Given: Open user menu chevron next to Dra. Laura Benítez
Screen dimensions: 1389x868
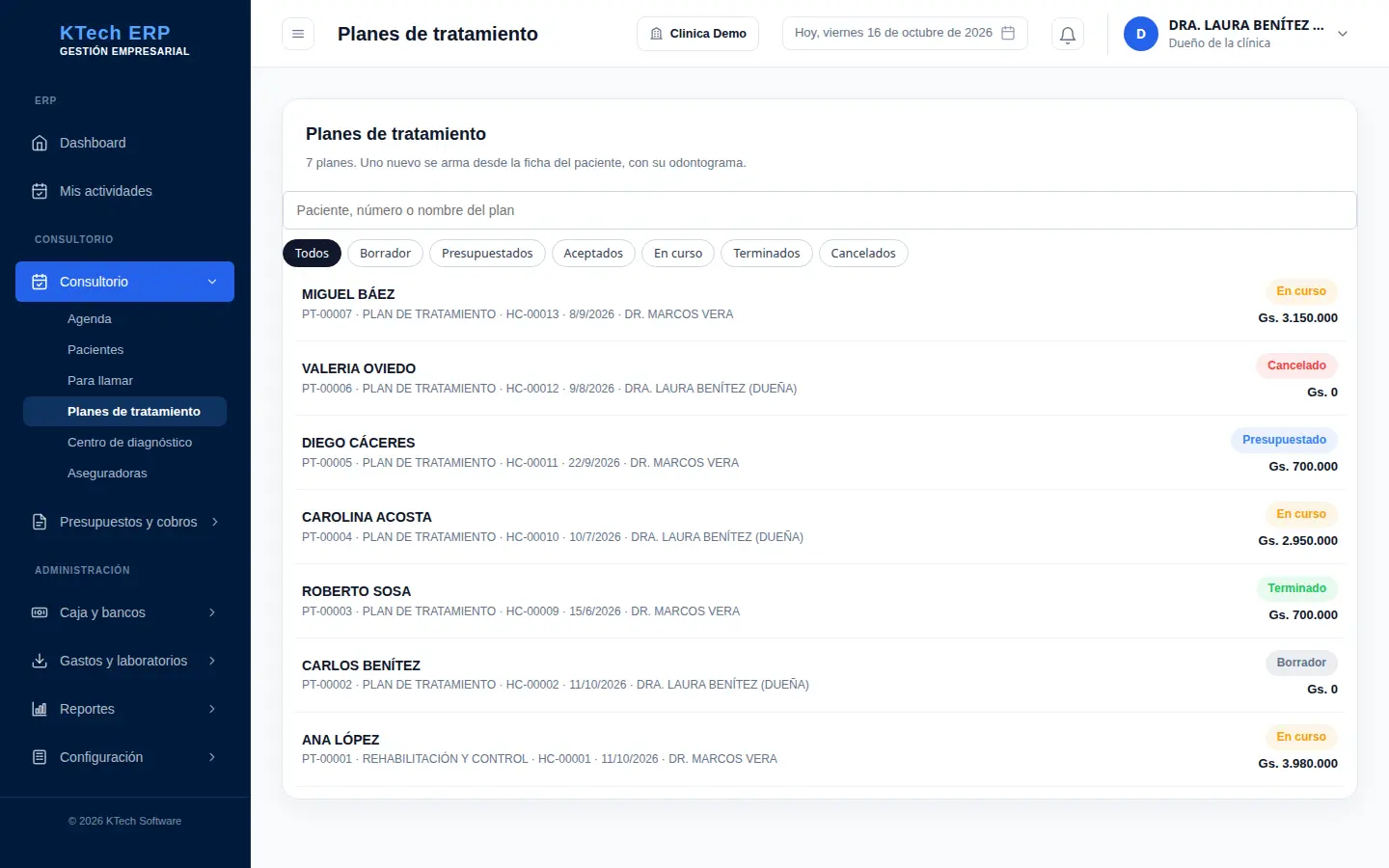Looking at the screenshot, I should 1343,34.
